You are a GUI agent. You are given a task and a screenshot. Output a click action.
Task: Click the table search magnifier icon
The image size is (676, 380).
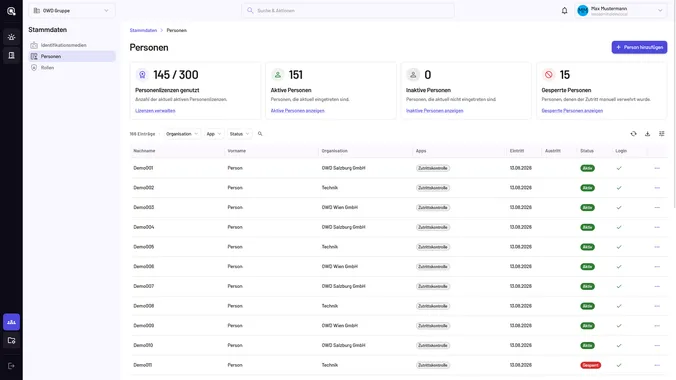tap(260, 134)
